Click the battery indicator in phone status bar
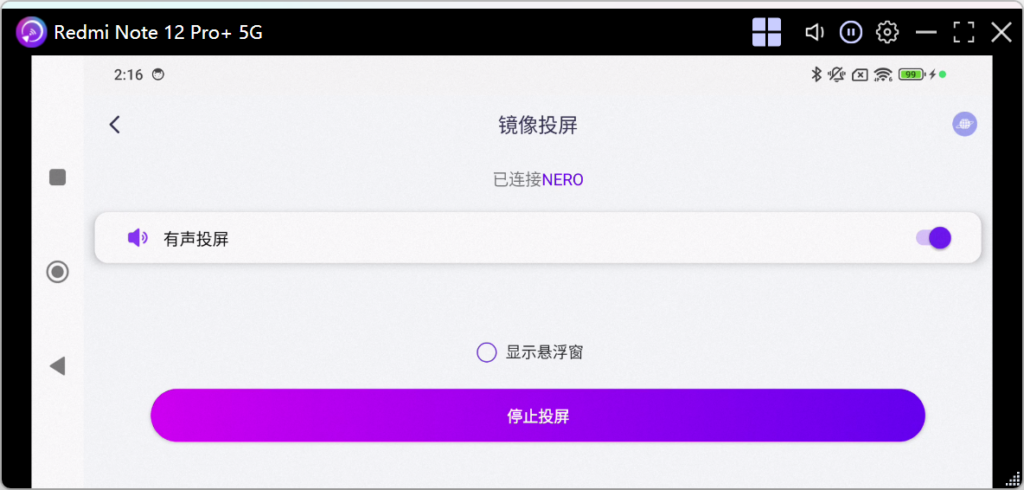 (x=911, y=74)
